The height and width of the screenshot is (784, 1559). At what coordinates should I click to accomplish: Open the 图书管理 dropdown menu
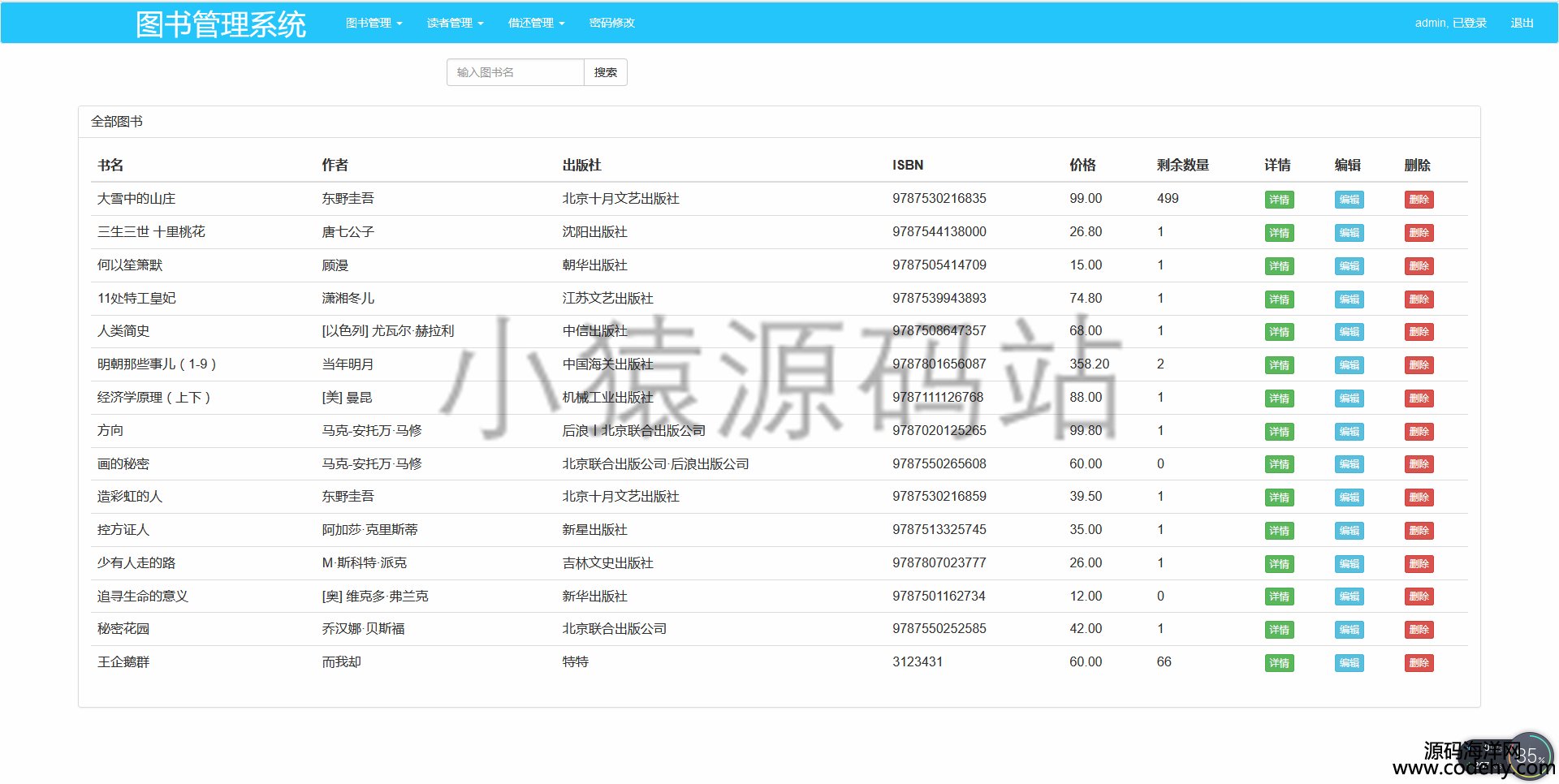point(374,23)
